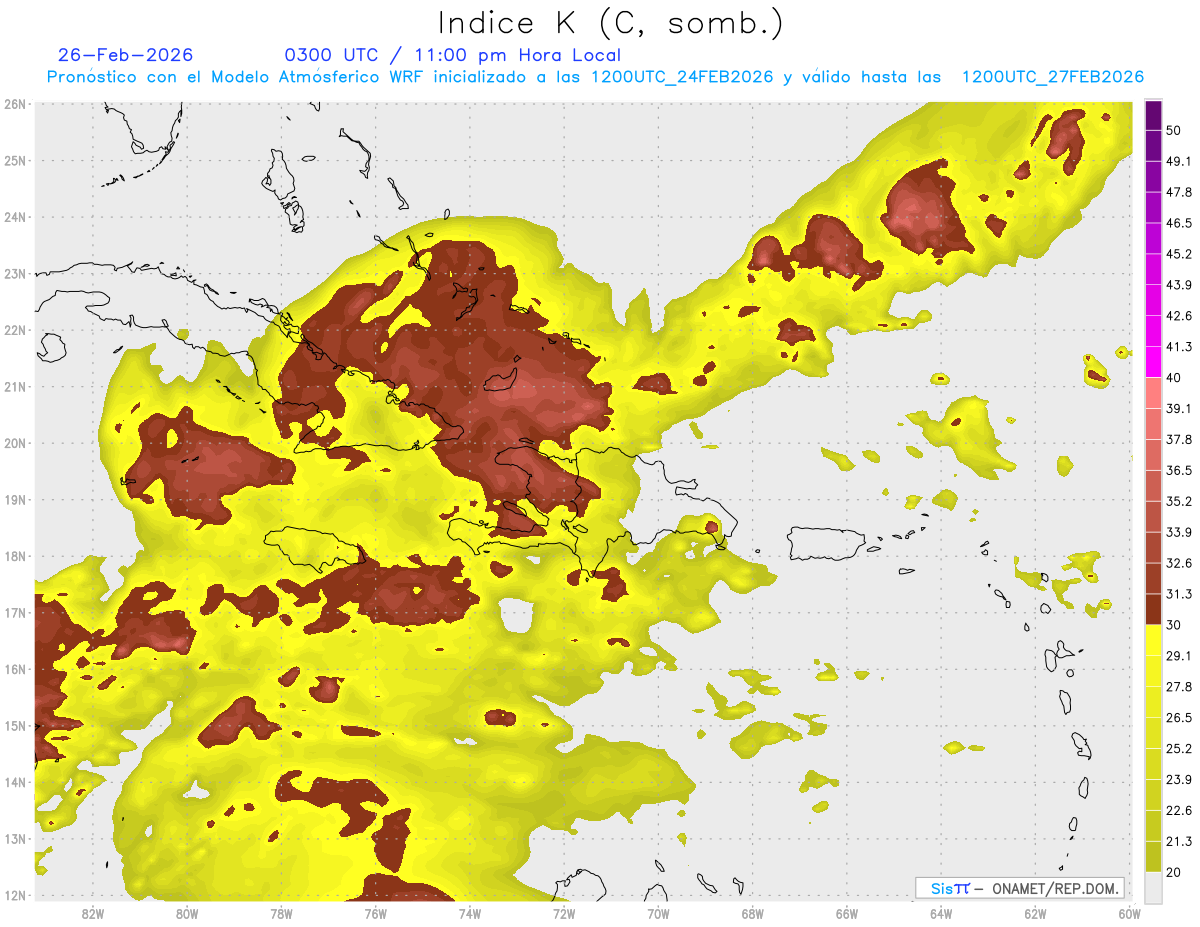Click the dark brown colorbar segment at 31.3

click(x=1153, y=609)
